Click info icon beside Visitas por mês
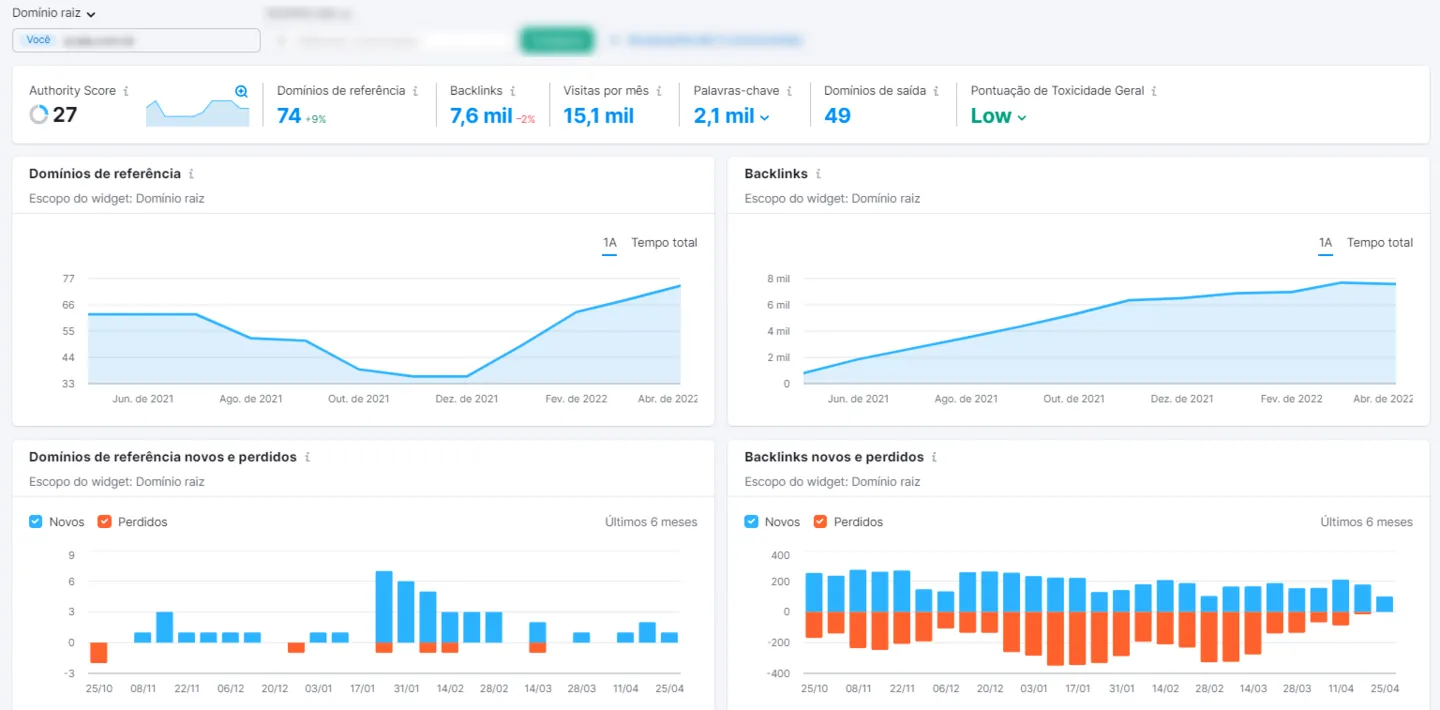Screen dimensions: 1440x710 pyautogui.click(x=659, y=91)
